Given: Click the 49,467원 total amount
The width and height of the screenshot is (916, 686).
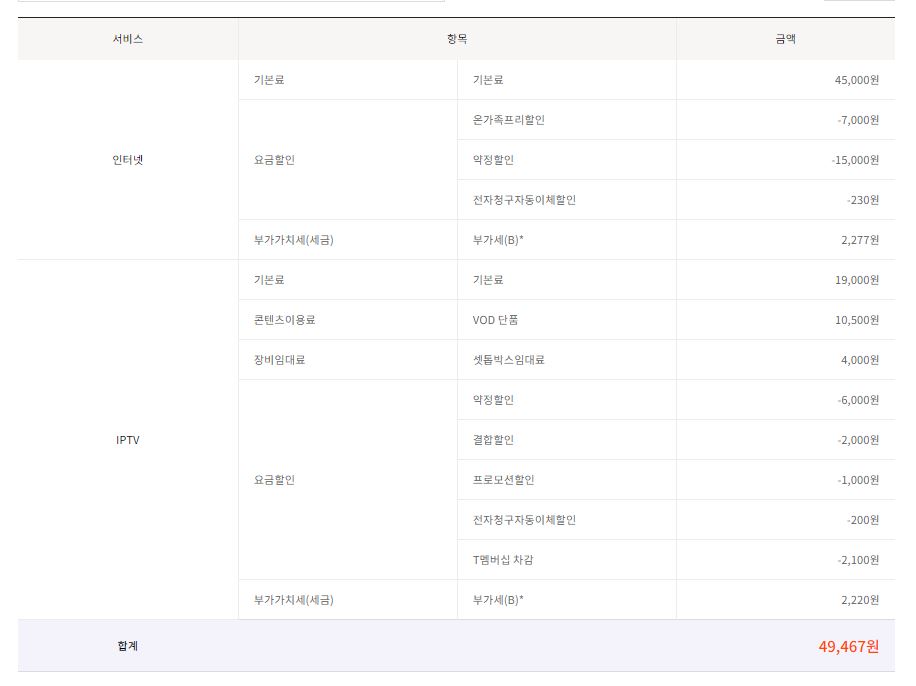Looking at the screenshot, I should click(x=848, y=646).
